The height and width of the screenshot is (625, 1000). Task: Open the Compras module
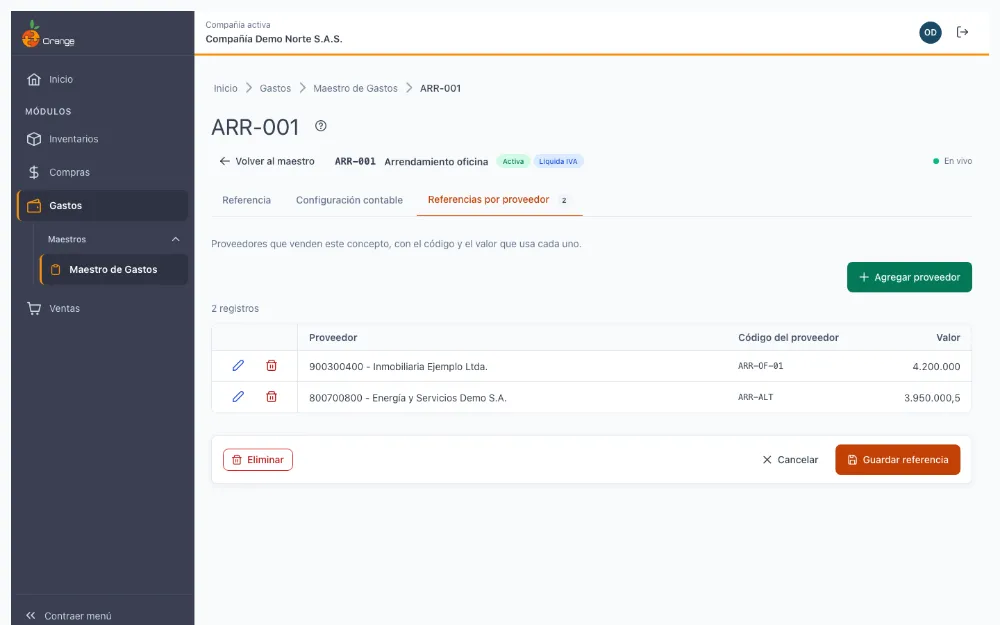(103, 172)
